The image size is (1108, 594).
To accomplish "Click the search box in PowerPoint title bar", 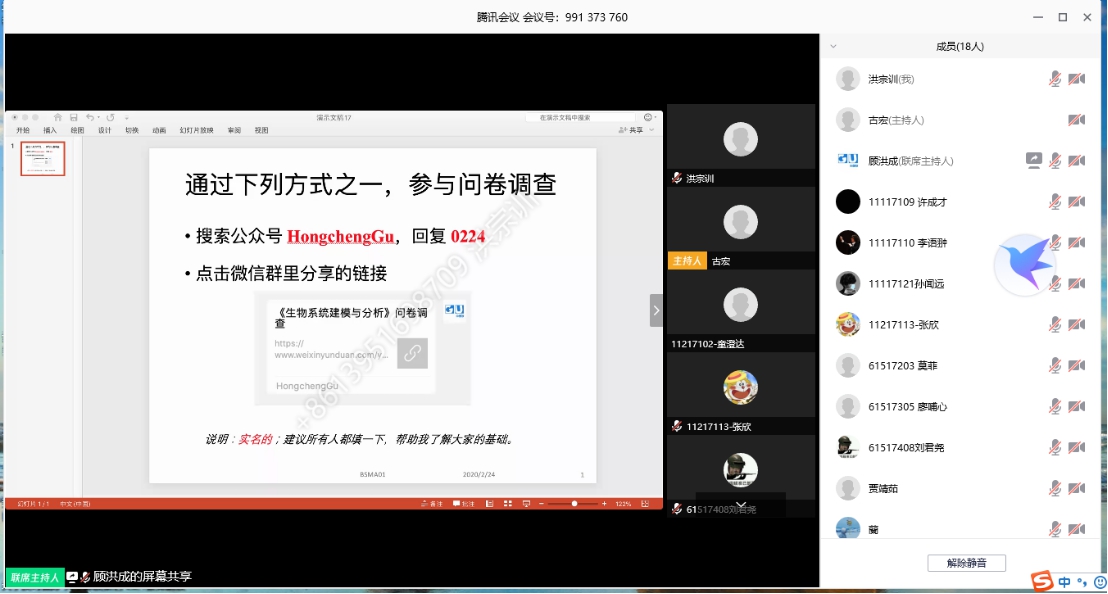I will tap(580, 117).
